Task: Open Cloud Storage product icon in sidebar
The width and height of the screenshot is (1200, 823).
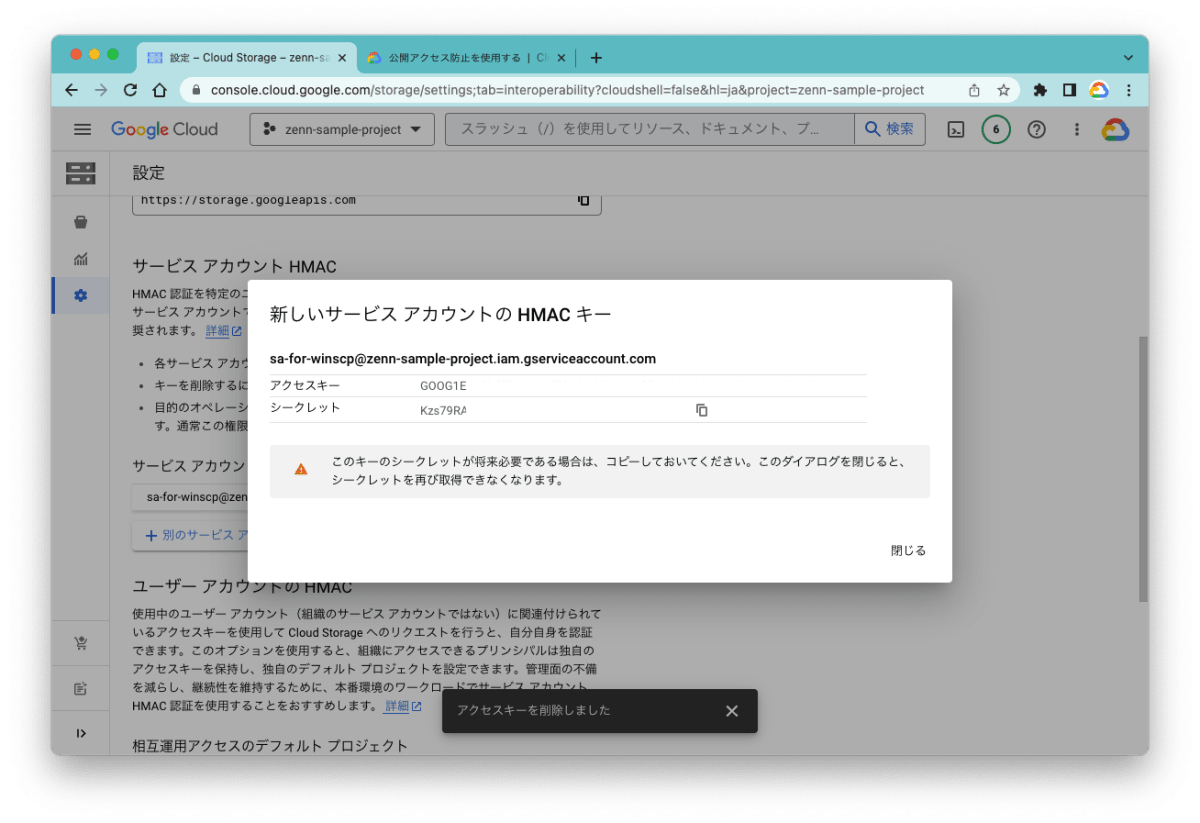Action: point(80,173)
